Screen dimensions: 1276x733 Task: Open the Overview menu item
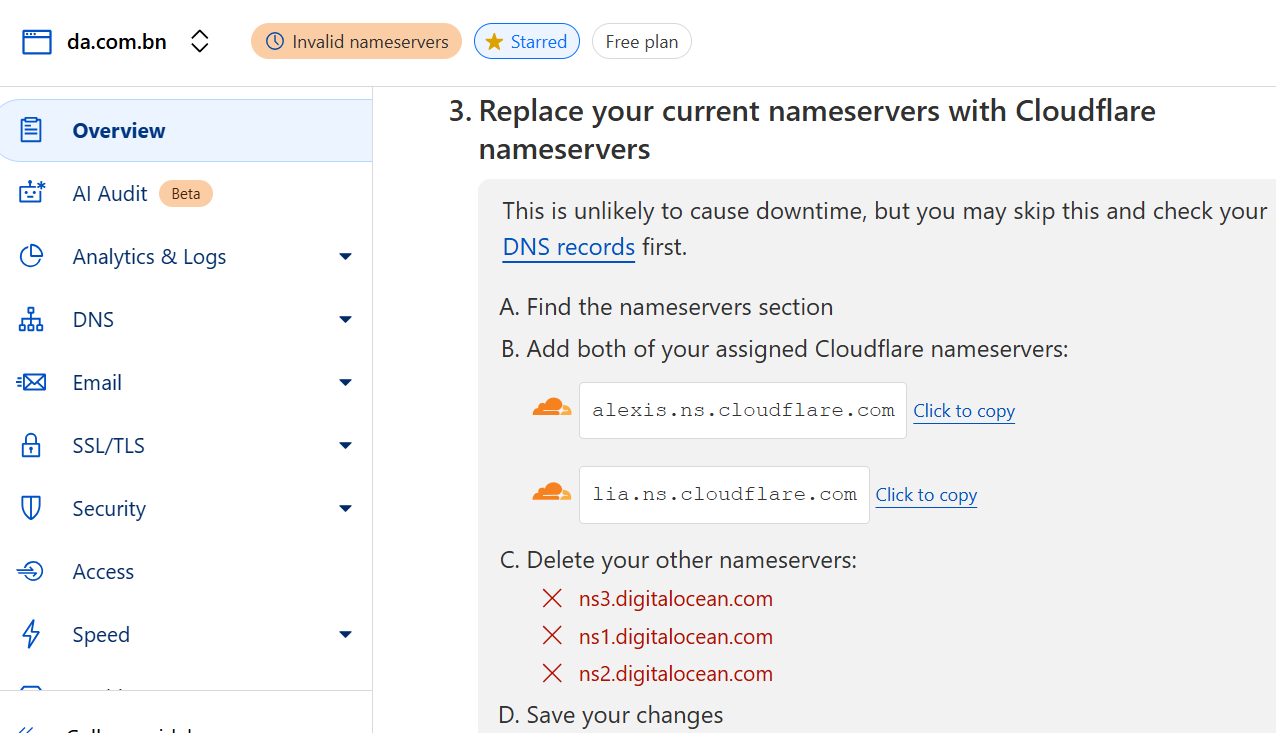(186, 130)
